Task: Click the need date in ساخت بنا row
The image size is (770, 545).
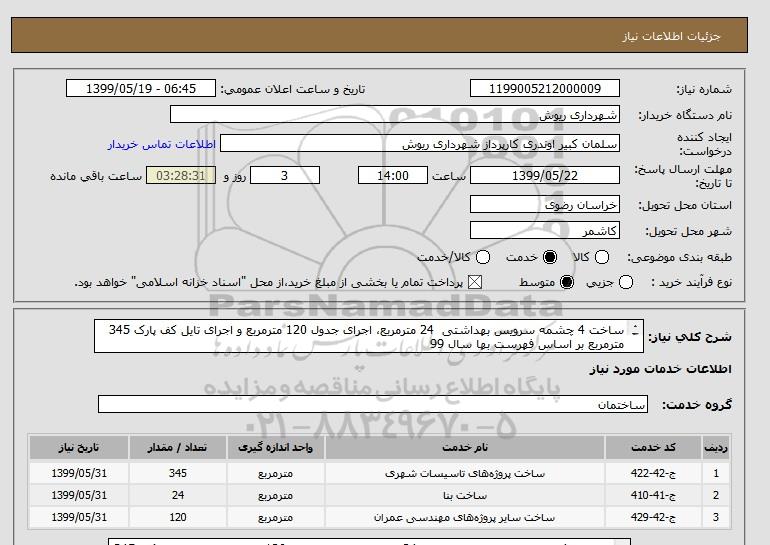Action: point(79,495)
